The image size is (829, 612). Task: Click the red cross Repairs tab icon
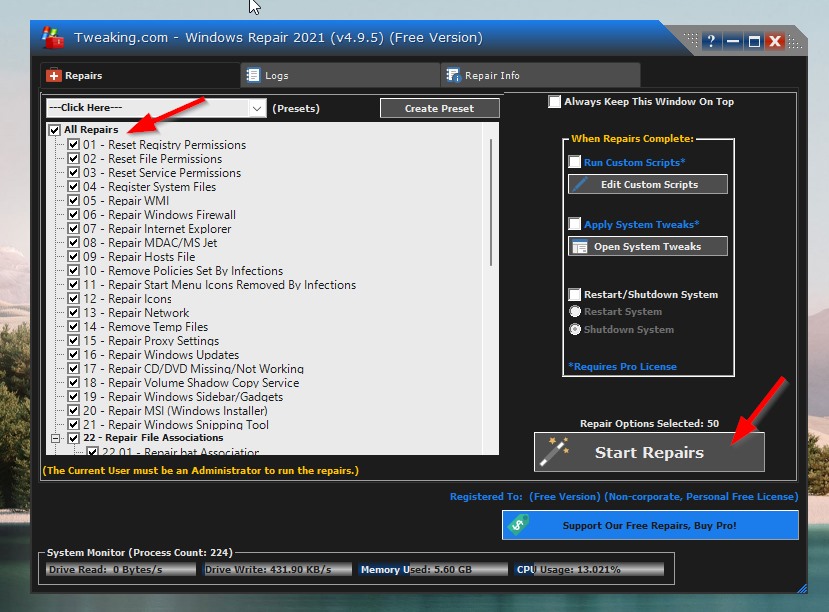[x=53, y=76]
